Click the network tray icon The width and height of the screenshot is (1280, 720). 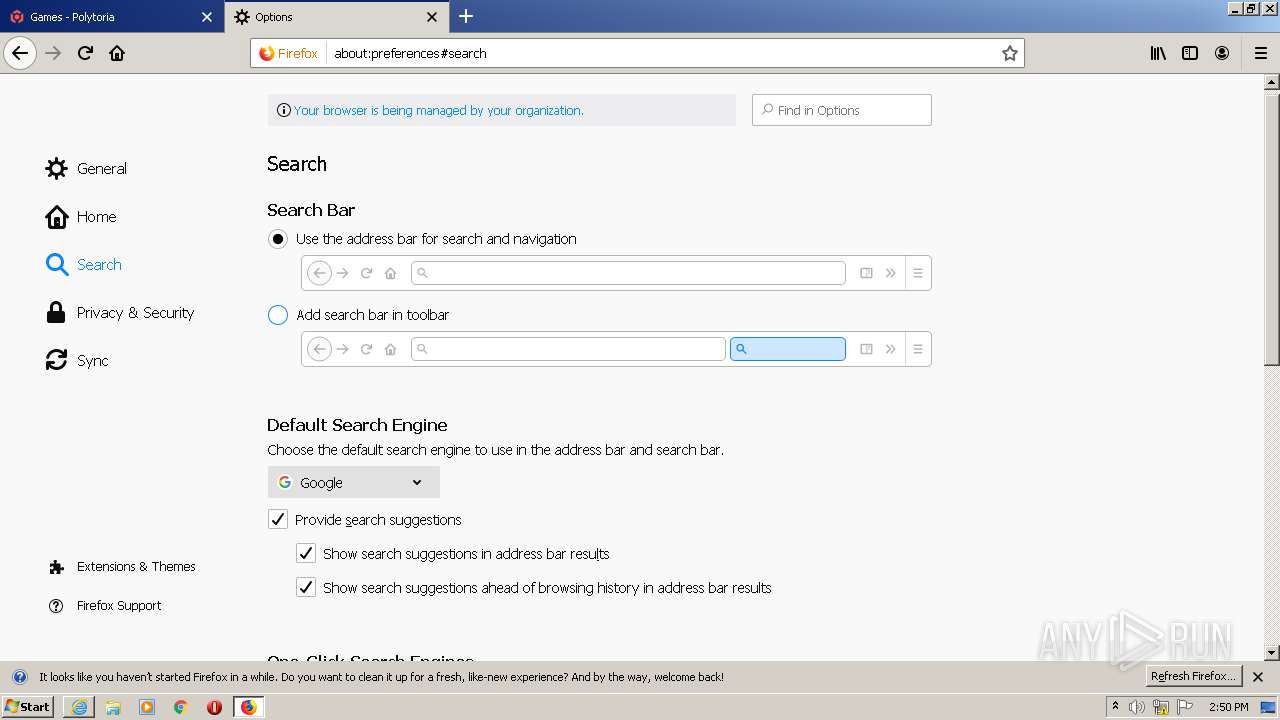click(x=1161, y=707)
